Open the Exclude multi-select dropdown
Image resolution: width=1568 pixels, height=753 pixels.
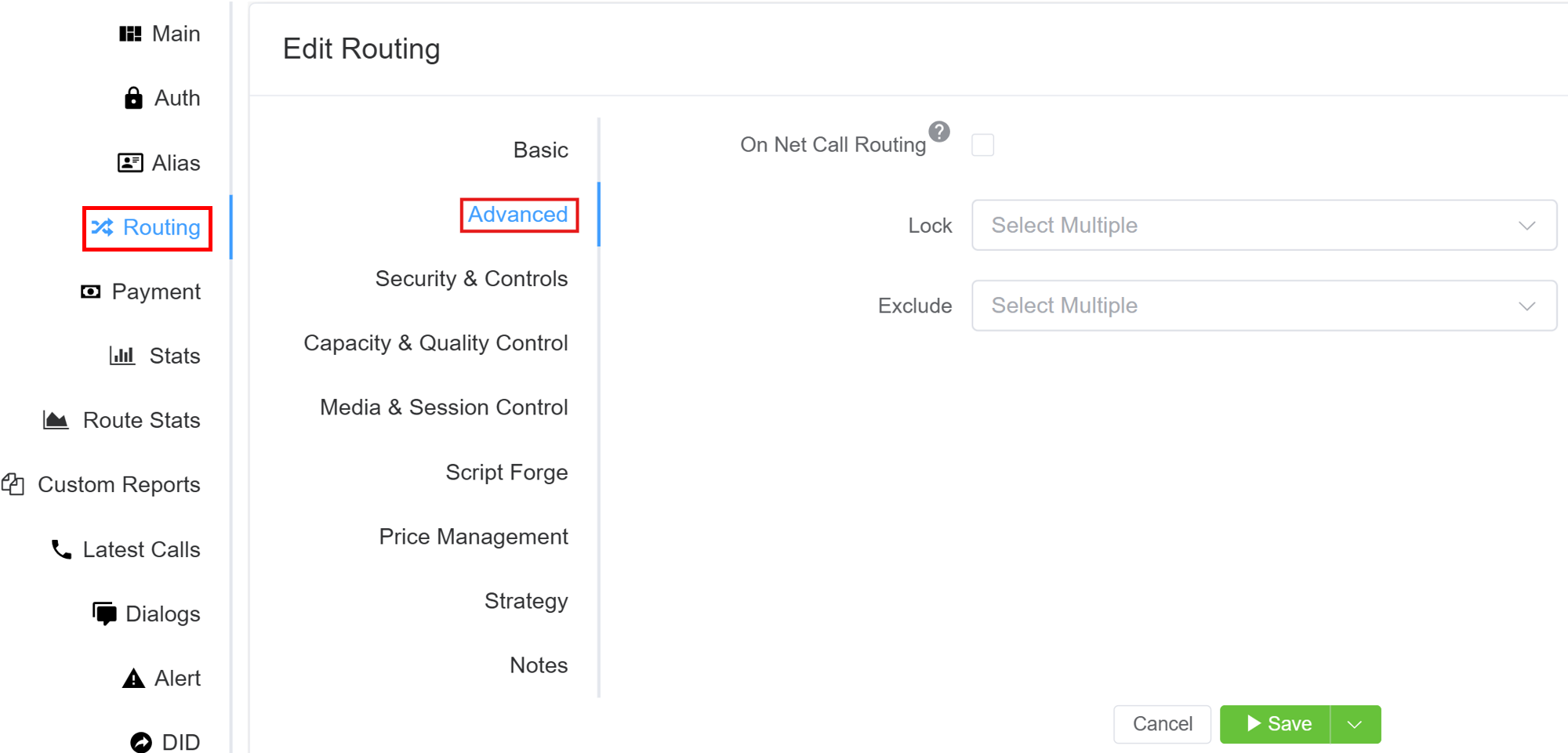[x=1263, y=306]
